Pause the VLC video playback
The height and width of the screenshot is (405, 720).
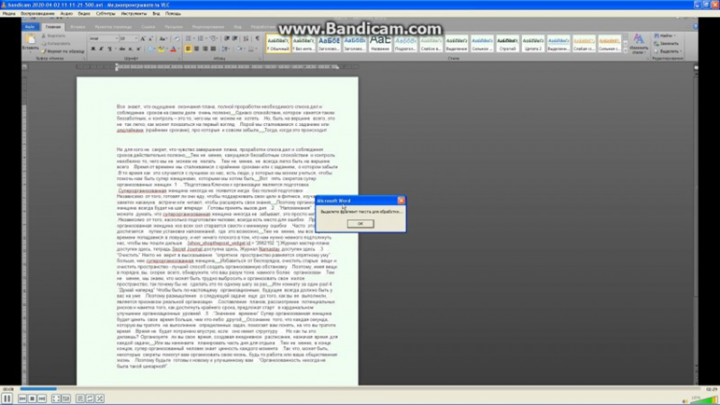coord(7,399)
